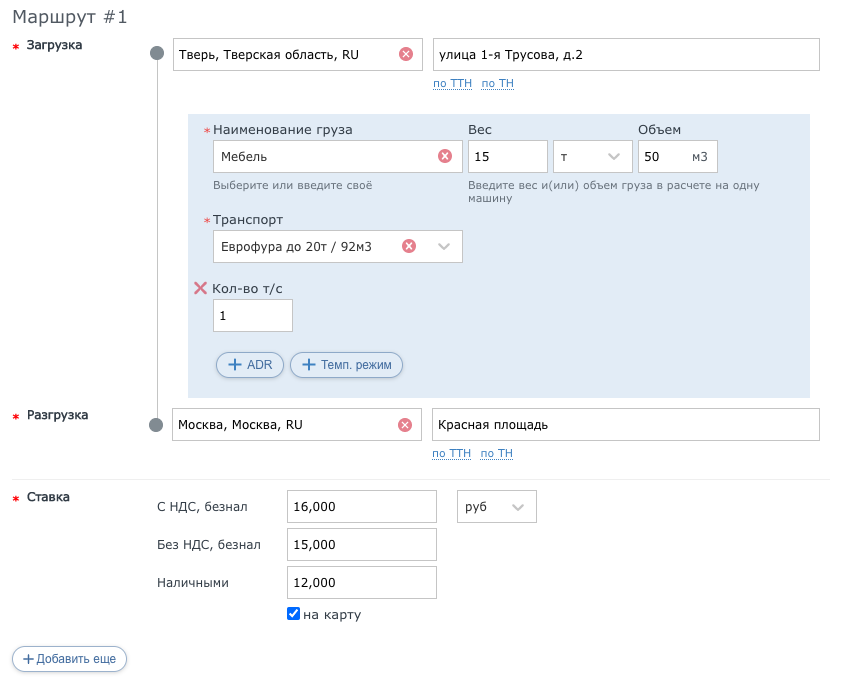Click the Вес input showing 15
Image resolution: width=845 pixels, height=692 pixels.
click(x=507, y=156)
